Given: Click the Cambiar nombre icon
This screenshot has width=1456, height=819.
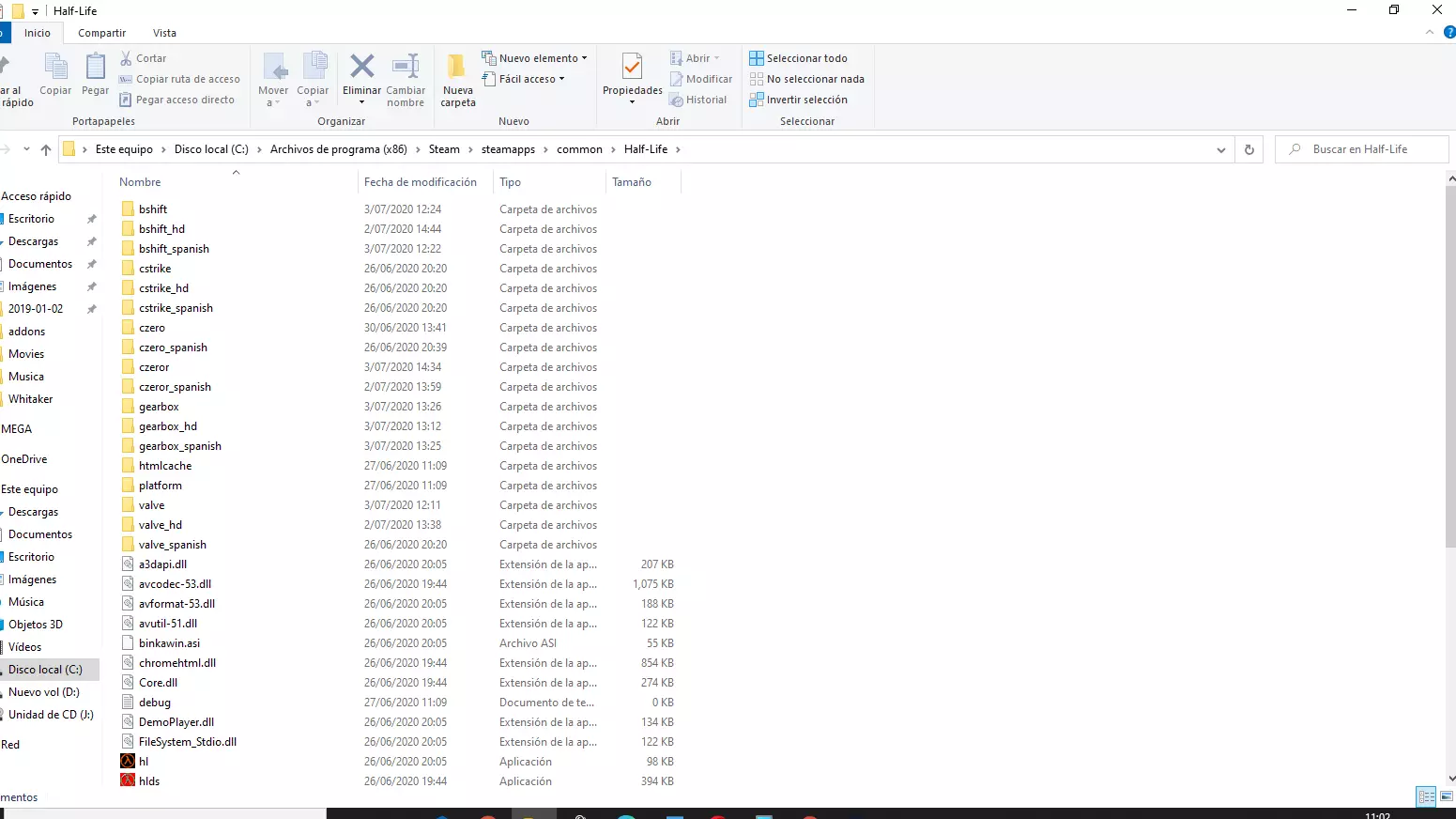Looking at the screenshot, I should click(406, 66).
